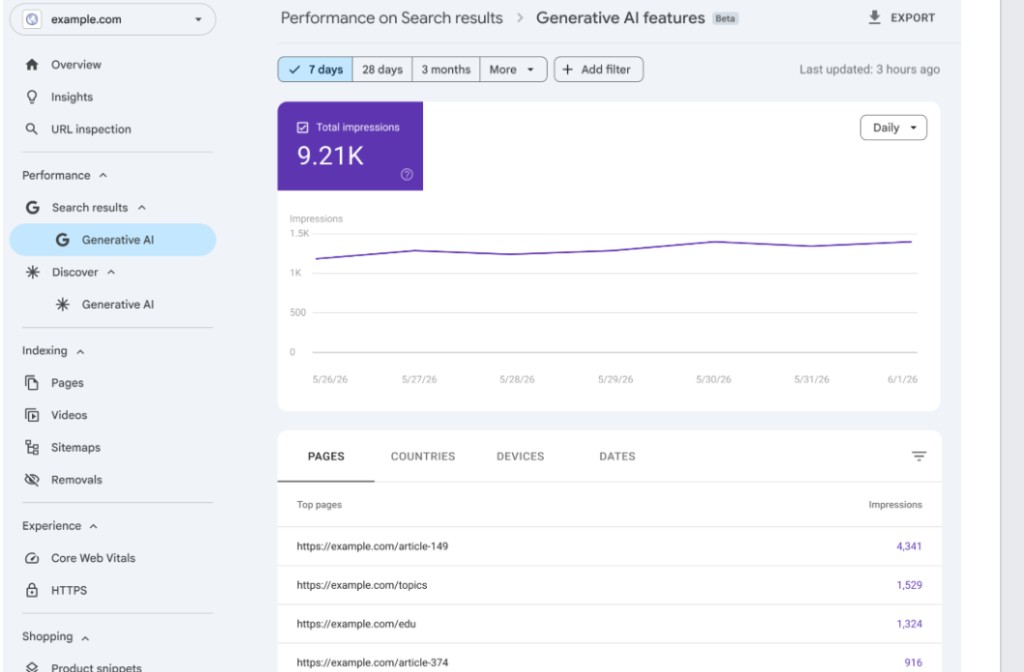Collapse the Discover group
The height and width of the screenshot is (672, 1024).
[x=111, y=272]
